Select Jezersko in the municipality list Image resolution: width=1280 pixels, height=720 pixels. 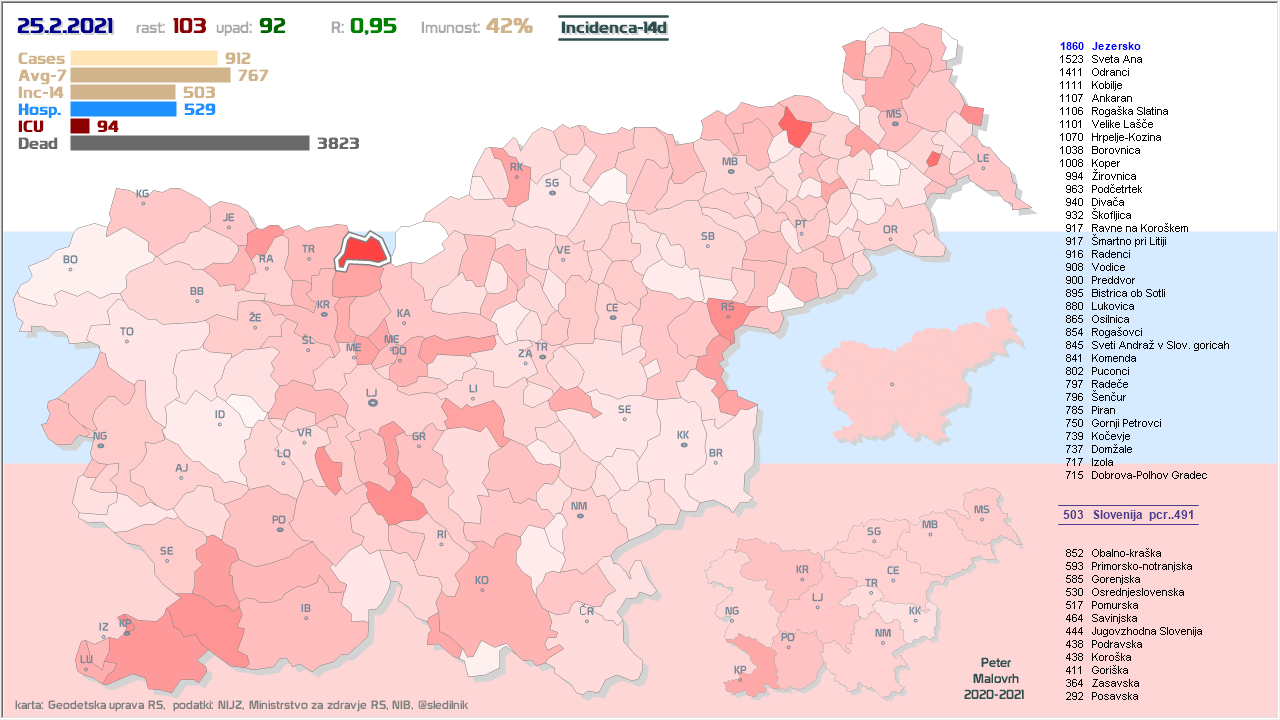(1115, 46)
